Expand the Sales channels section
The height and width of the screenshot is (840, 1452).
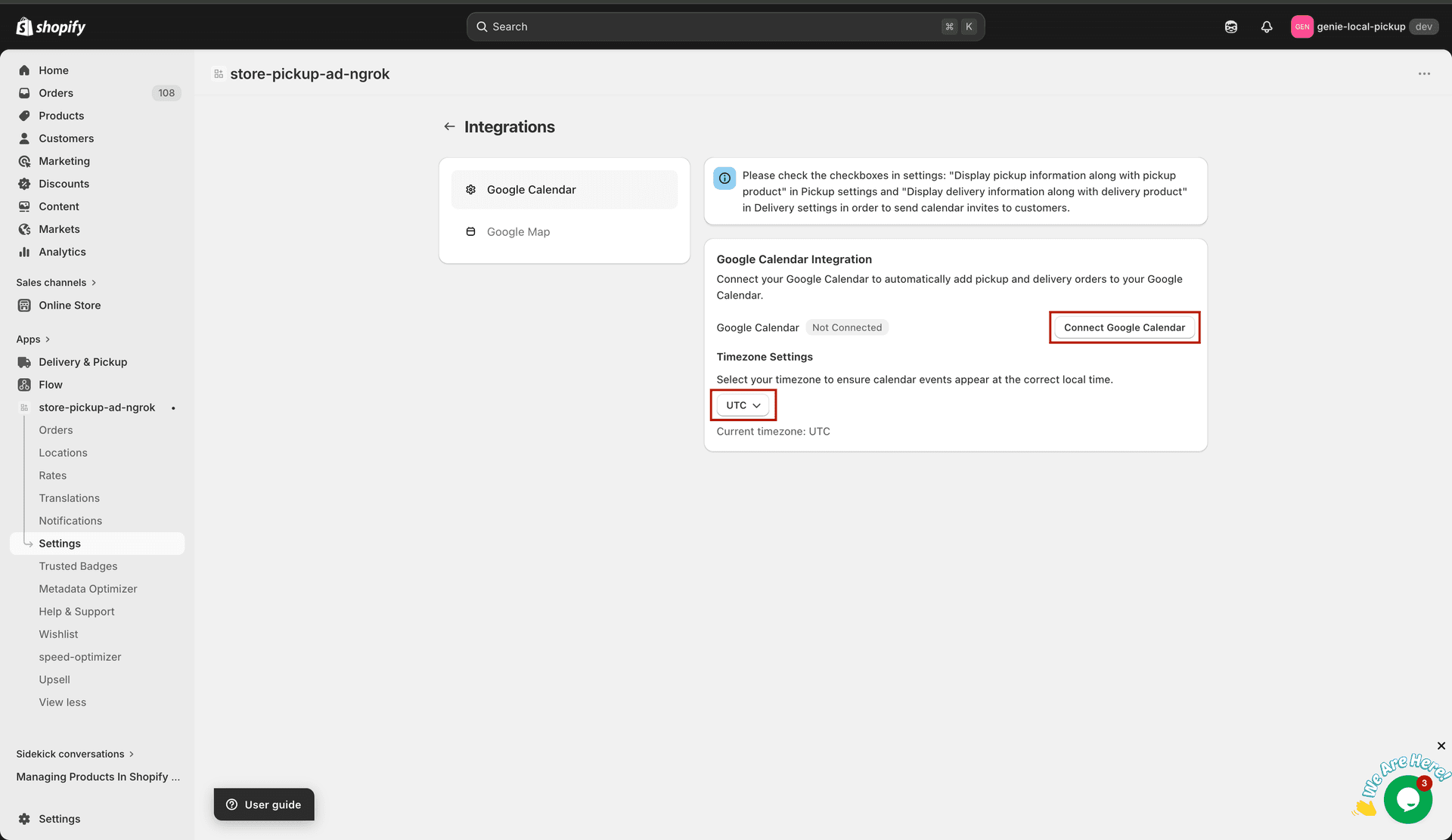(x=56, y=283)
